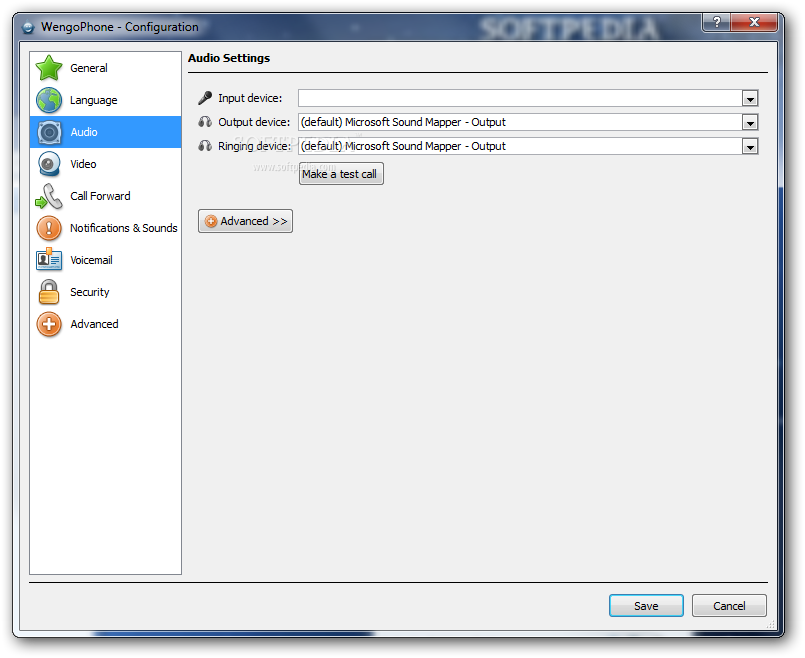
Task: Click the Input device: label
Action: (250, 98)
